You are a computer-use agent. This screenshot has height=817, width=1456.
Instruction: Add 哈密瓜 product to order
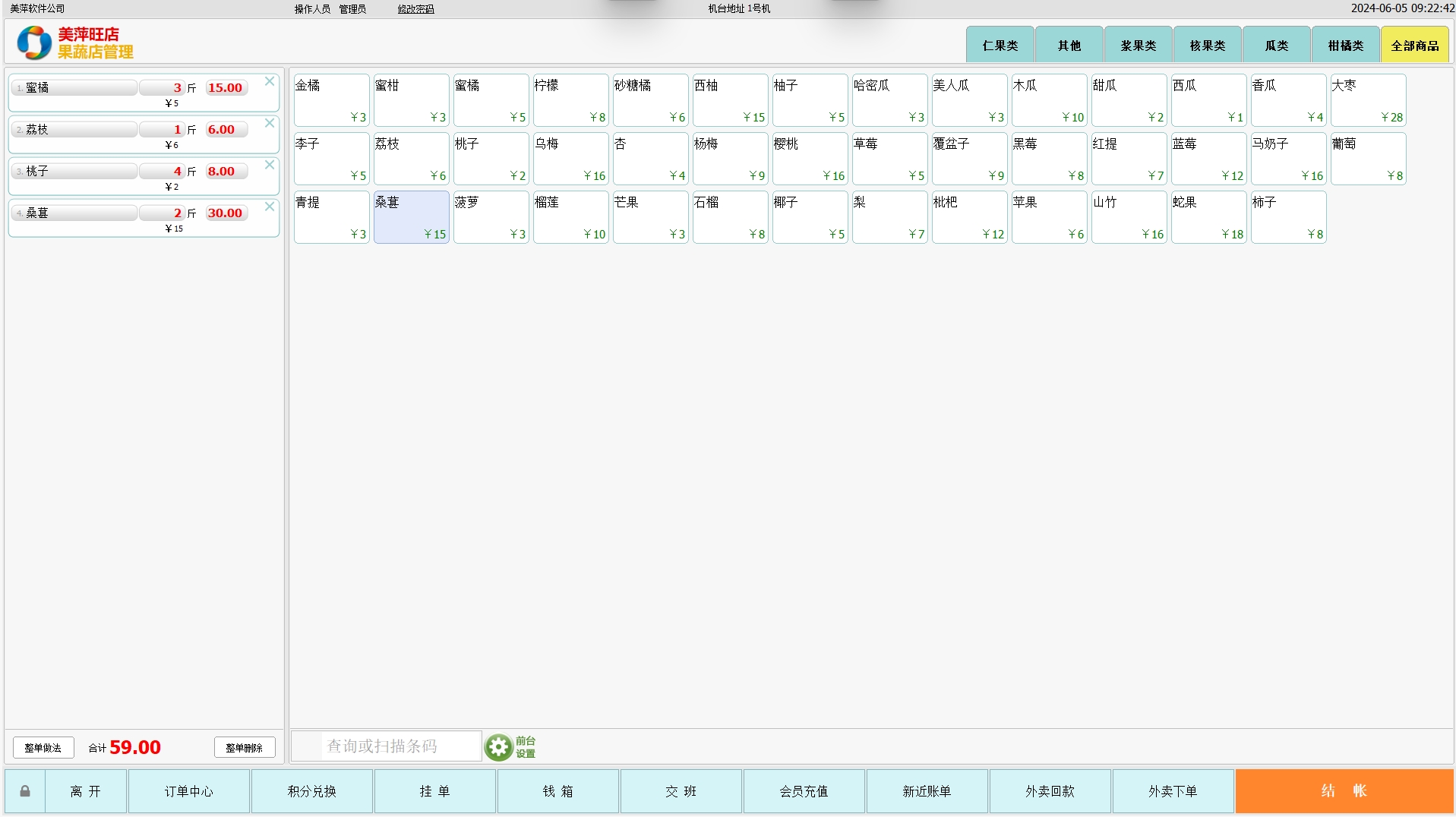pos(889,100)
